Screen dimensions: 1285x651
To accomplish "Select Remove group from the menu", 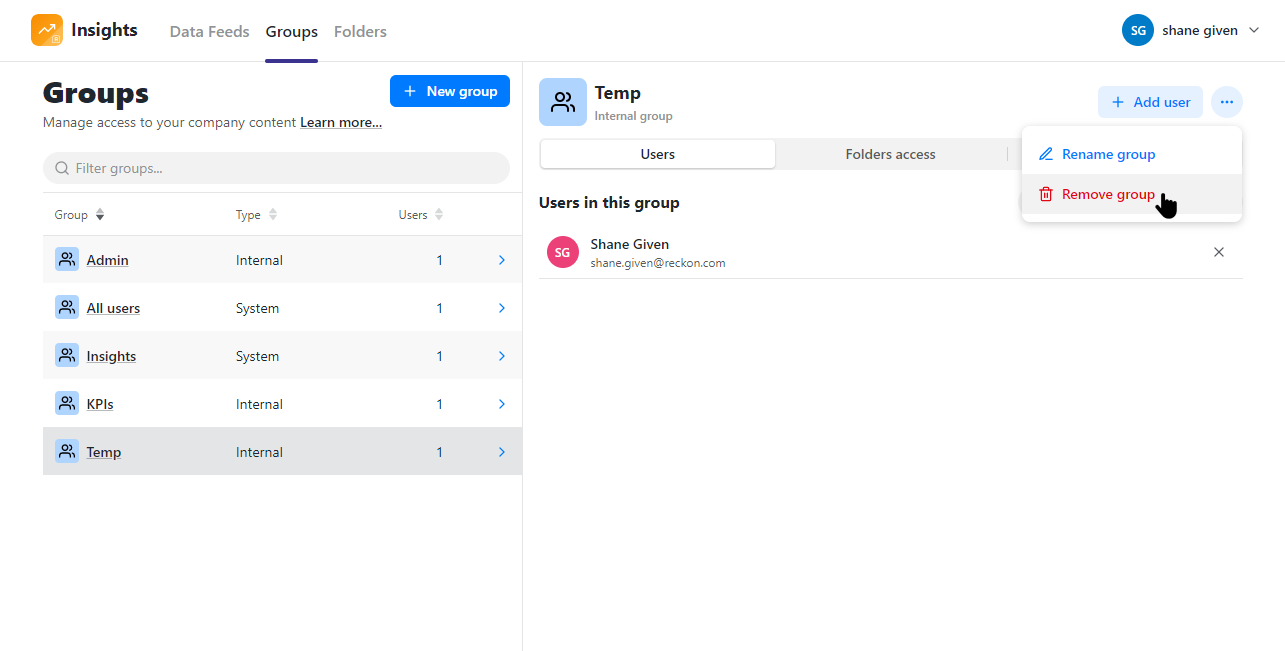I will click(1107, 194).
